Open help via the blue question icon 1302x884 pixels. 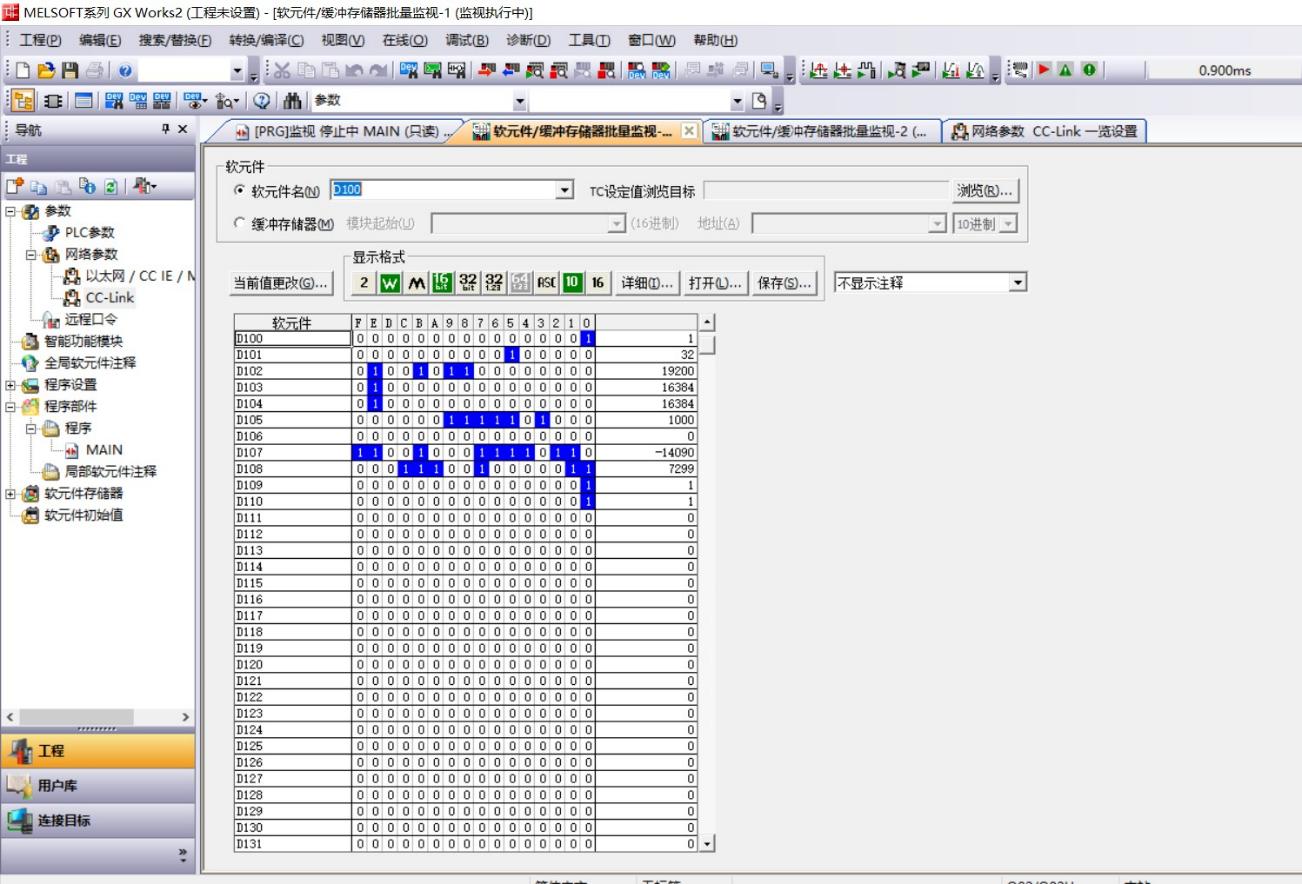pos(125,71)
